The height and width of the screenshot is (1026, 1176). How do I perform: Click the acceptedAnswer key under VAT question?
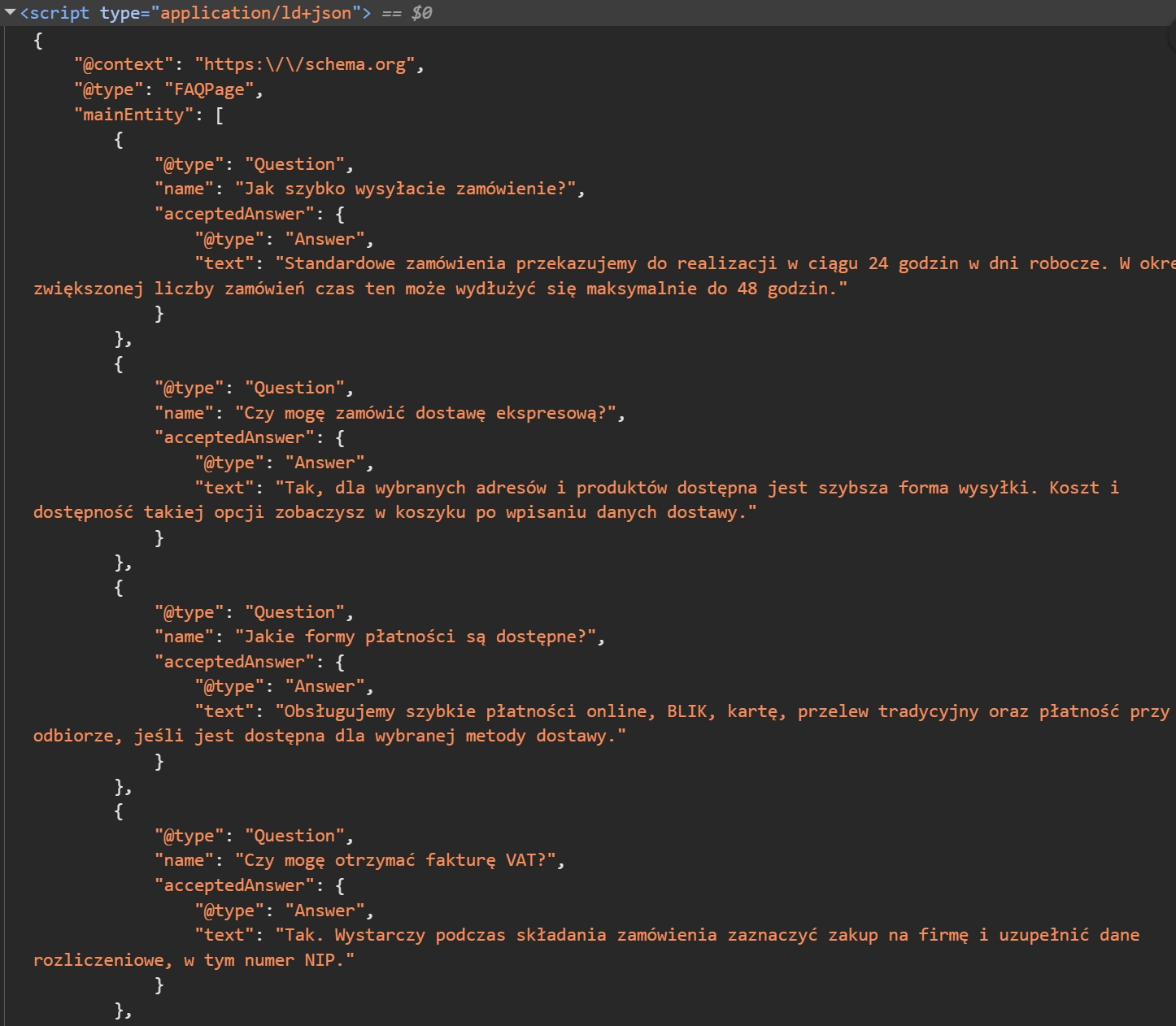[x=234, y=885]
